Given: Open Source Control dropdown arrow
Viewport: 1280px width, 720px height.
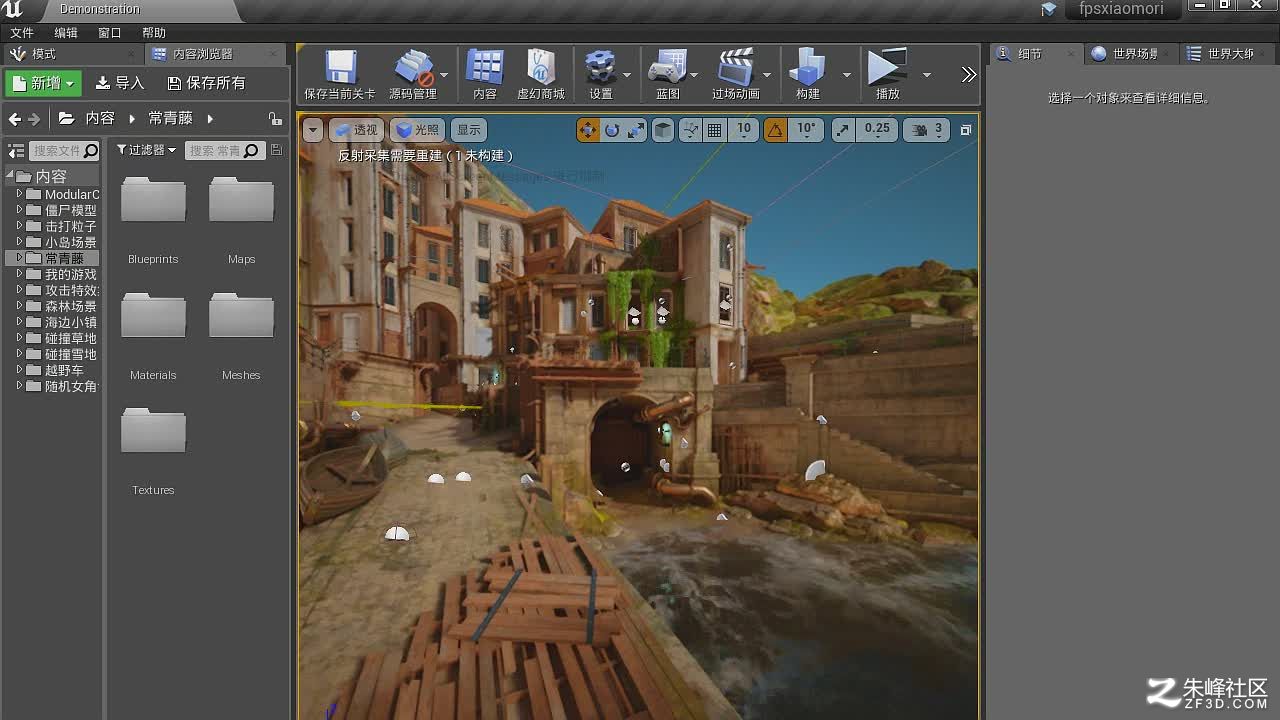Looking at the screenshot, I should coord(444,75).
